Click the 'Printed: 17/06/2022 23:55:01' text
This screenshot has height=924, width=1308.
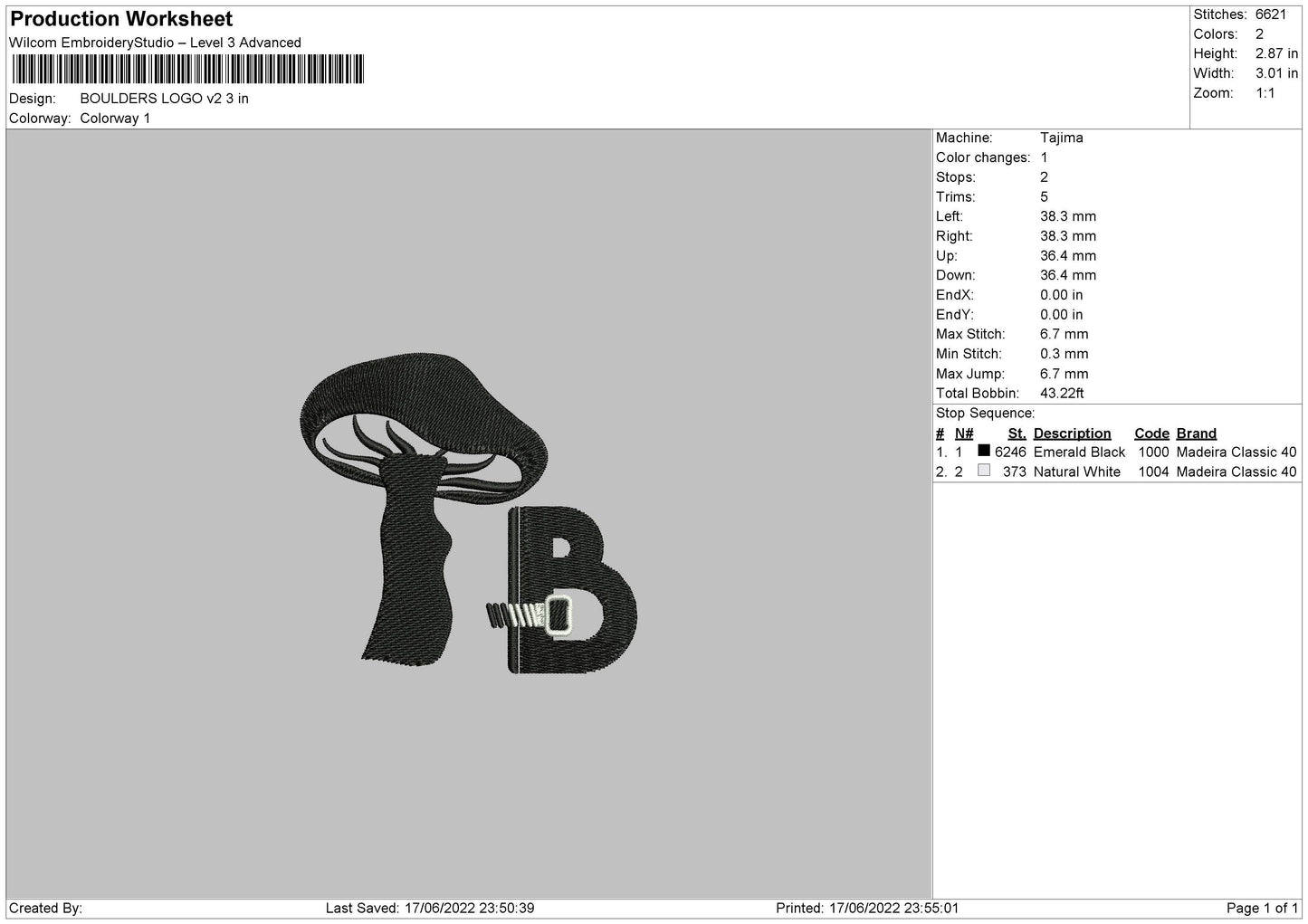[x=867, y=909]
